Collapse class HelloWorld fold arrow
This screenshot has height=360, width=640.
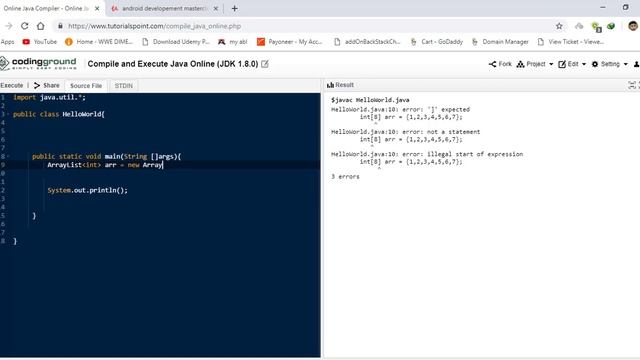coord(8,114)
